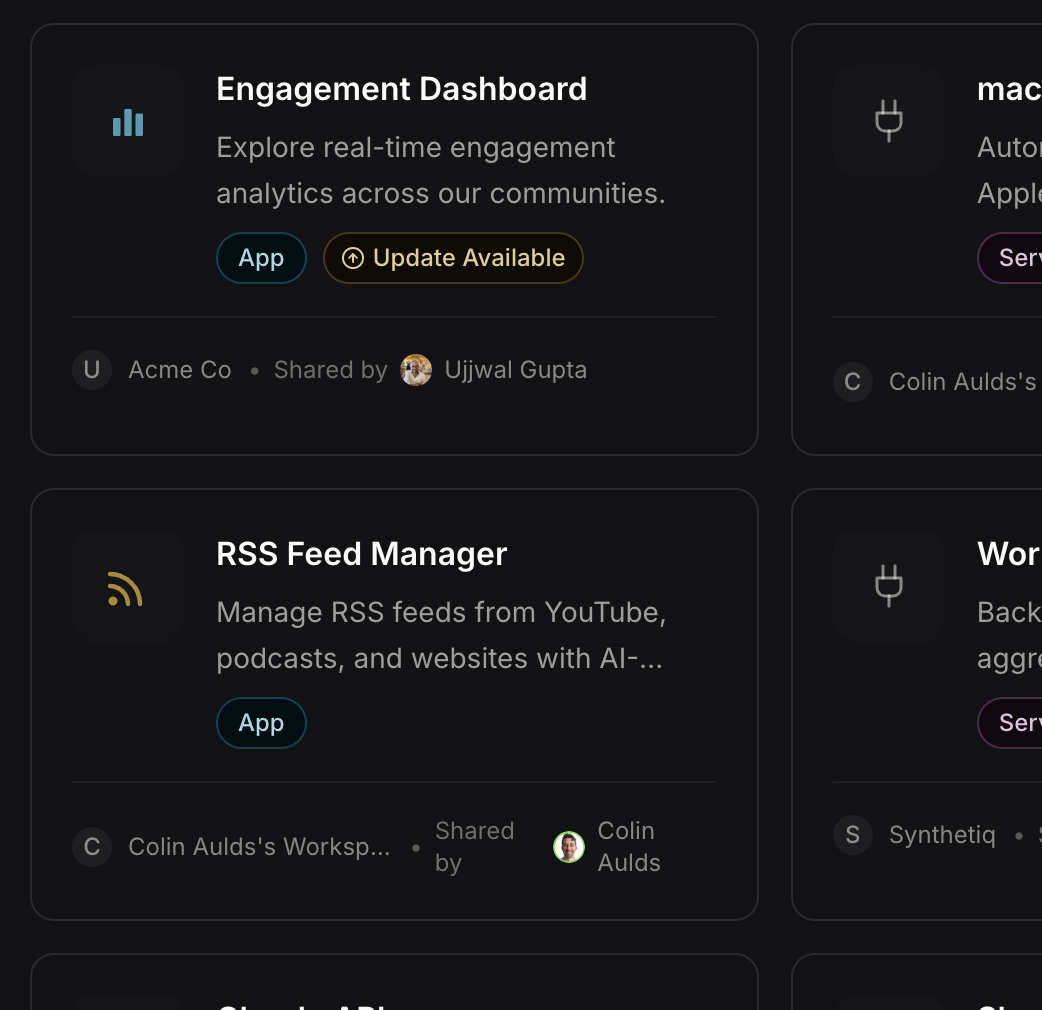Open the Engagement Dashboard title
Image resolution: width=1042 pixels, height=1010 pixels.
[401, 89]
